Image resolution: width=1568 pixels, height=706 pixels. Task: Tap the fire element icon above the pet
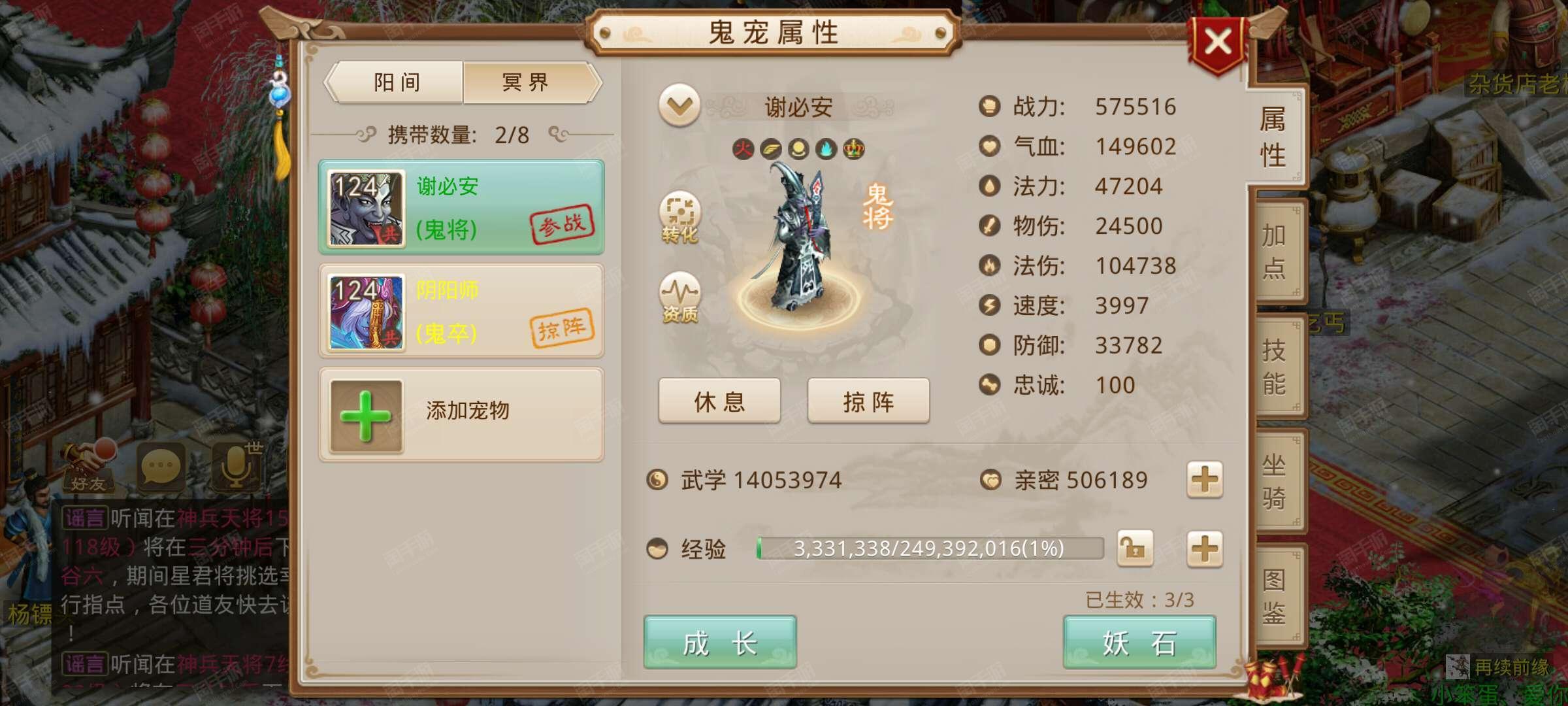(743, 149)
